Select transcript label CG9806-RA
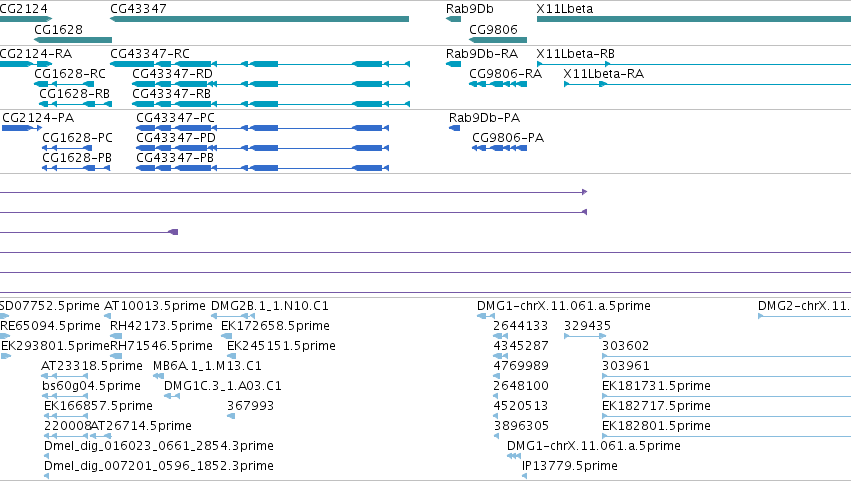 click(x=505, y=73)
